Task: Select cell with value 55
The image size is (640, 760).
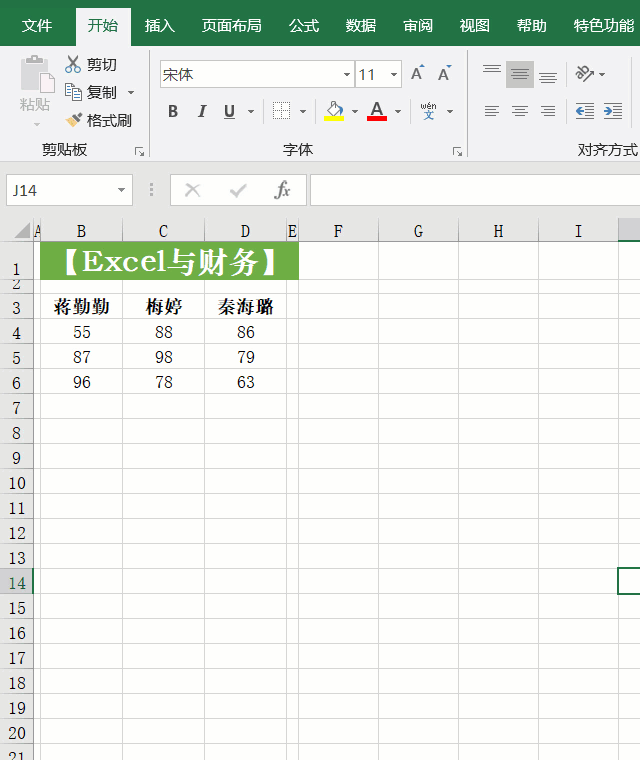Action: pyautogui.click(x=81, y=332)
